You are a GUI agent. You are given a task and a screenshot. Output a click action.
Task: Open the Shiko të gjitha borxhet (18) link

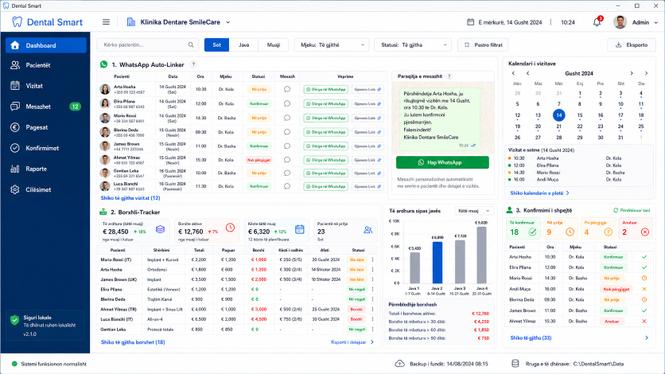pyautogui.click(x=133, y=342)
